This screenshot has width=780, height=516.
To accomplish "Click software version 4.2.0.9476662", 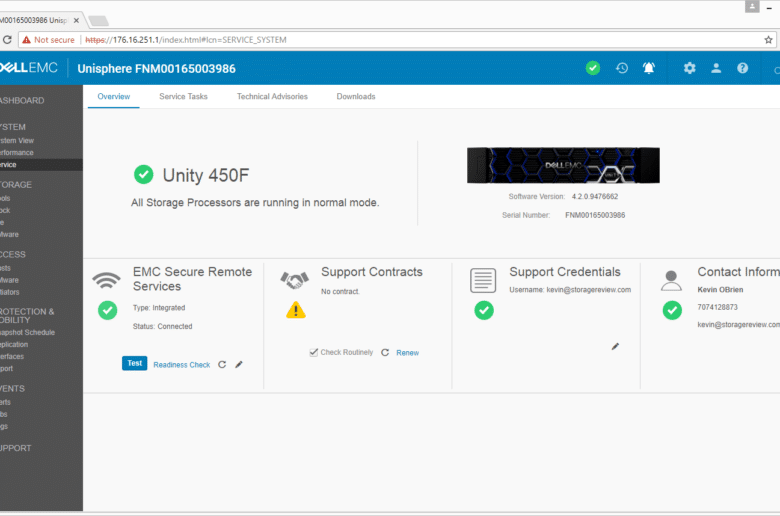I will pos(594,197).
